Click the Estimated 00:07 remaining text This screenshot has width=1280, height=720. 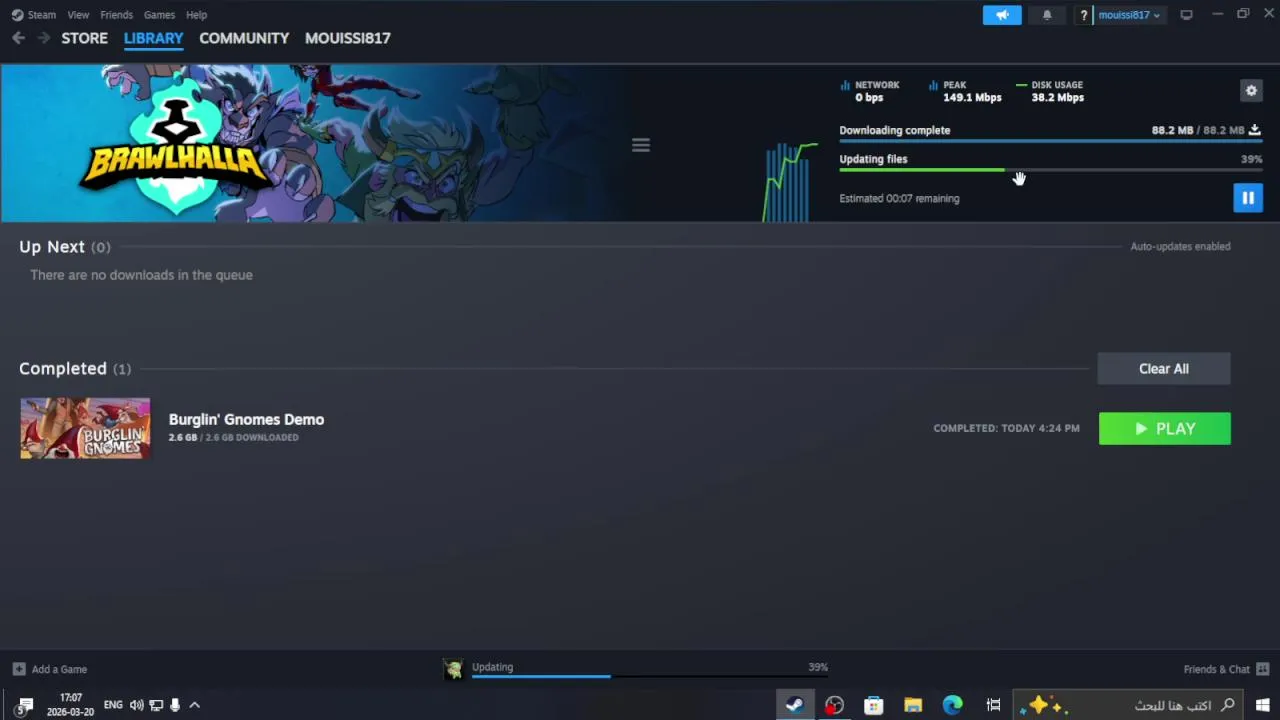coord(899,198)
